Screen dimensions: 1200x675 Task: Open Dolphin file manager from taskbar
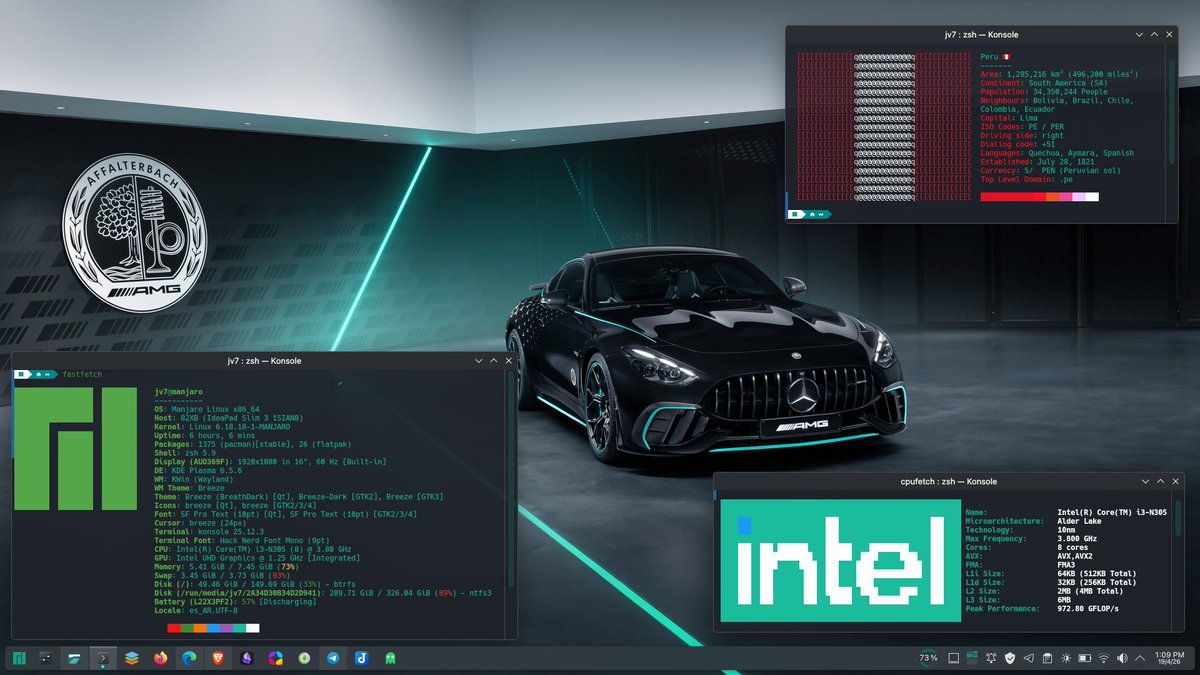point(75,658)
